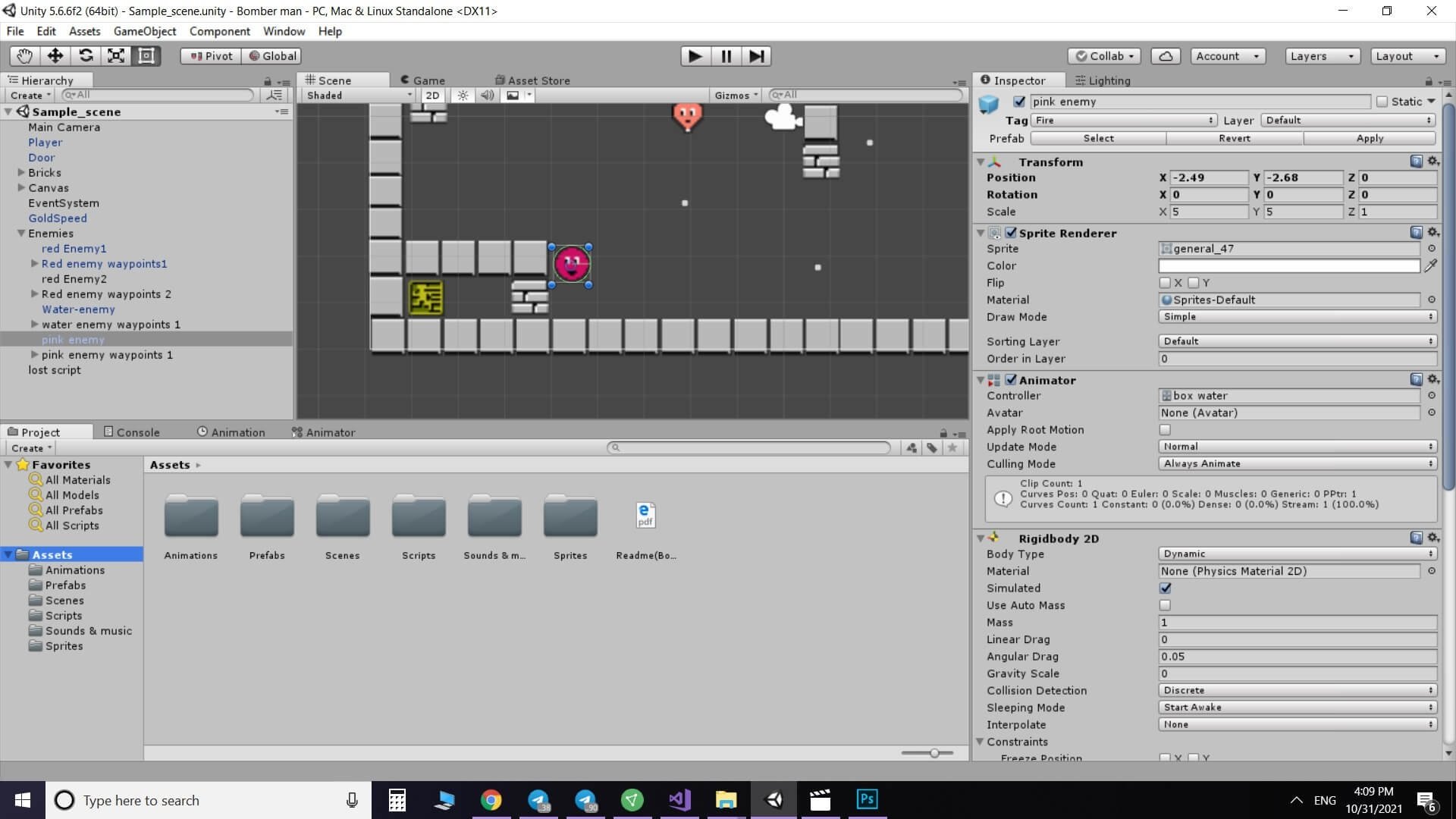Click the Play button
1456x819 pixels.
point(695,56)
